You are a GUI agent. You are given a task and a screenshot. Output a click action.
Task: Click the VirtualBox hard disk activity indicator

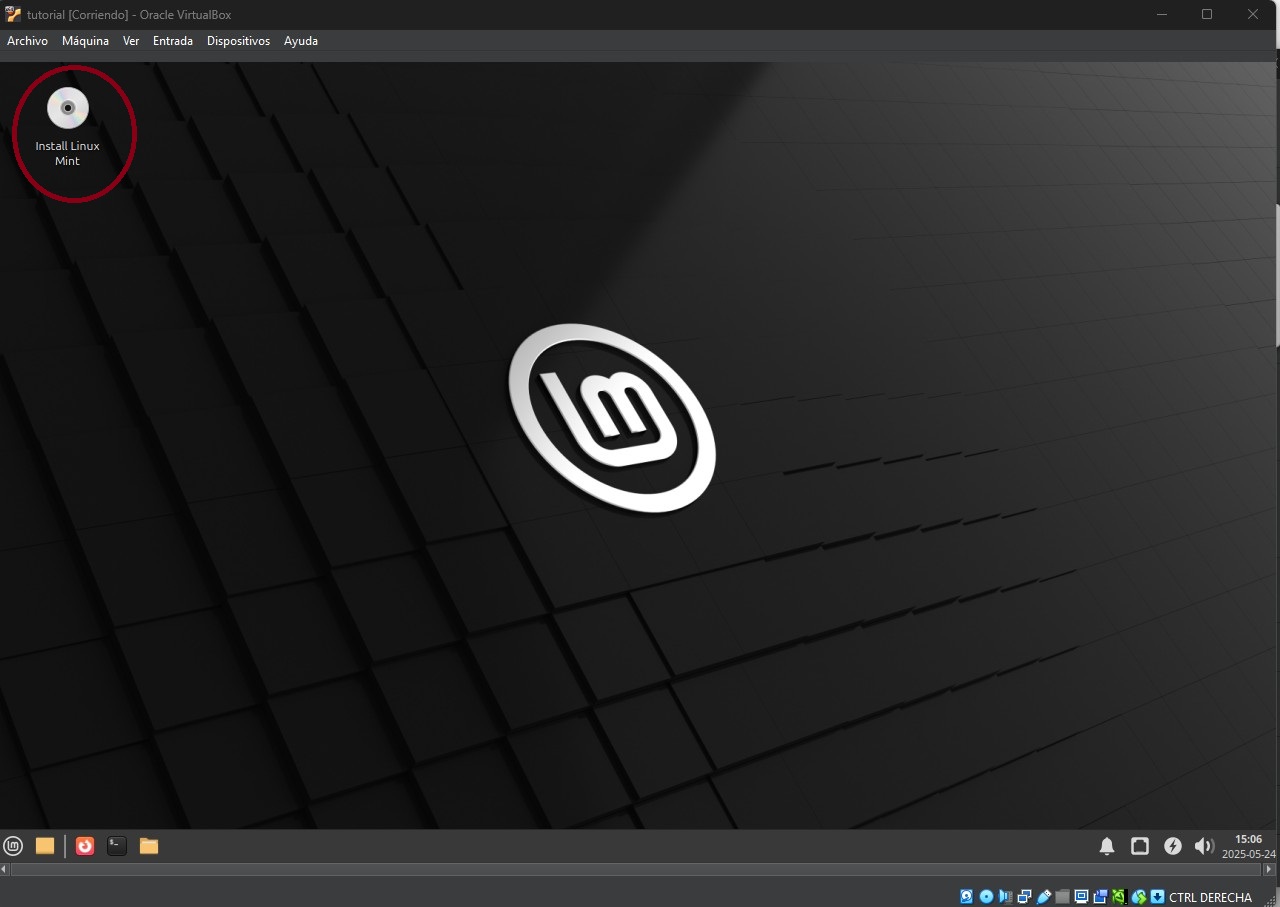[x=967, y=897]
